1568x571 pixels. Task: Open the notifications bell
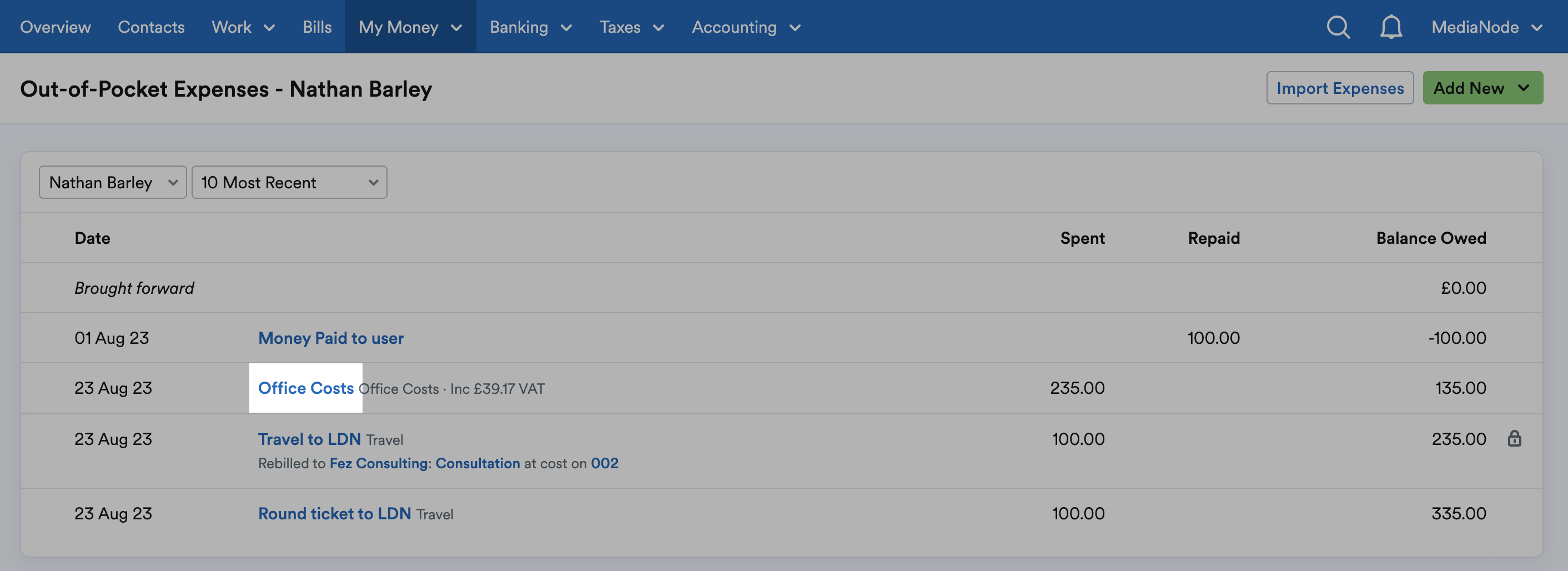1391,27
